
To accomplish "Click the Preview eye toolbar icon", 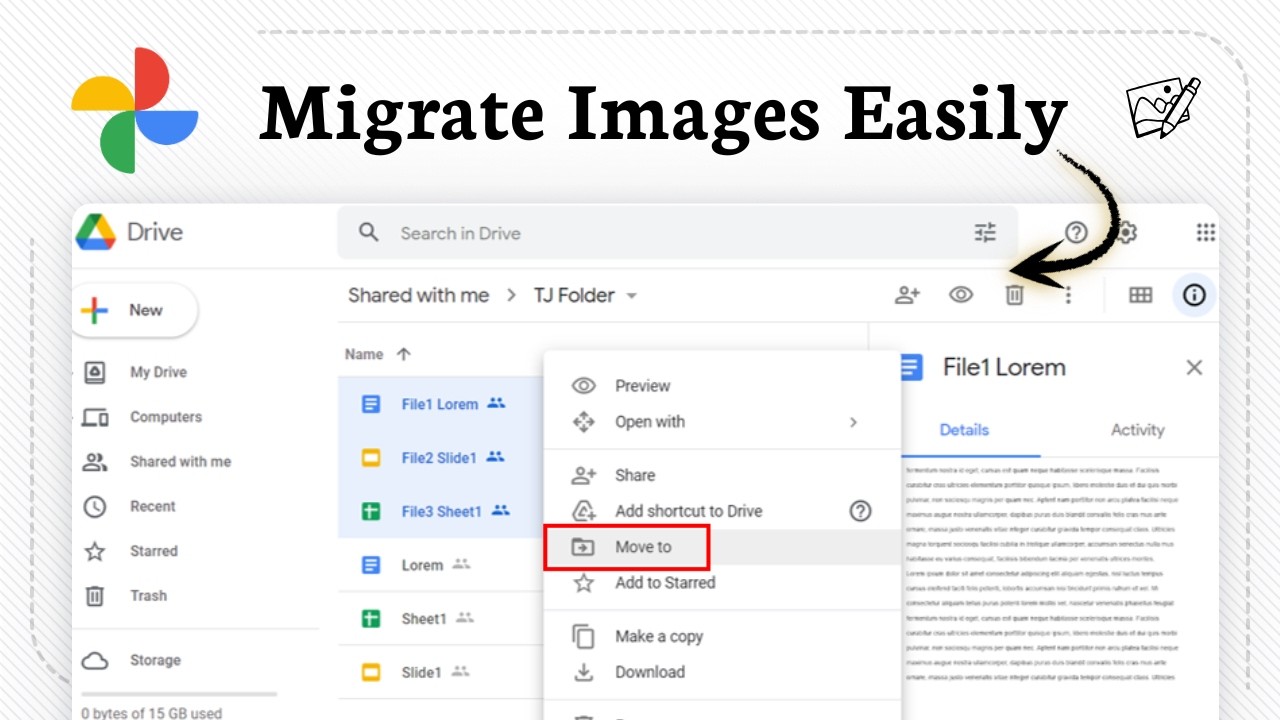I will click(961, 295).
